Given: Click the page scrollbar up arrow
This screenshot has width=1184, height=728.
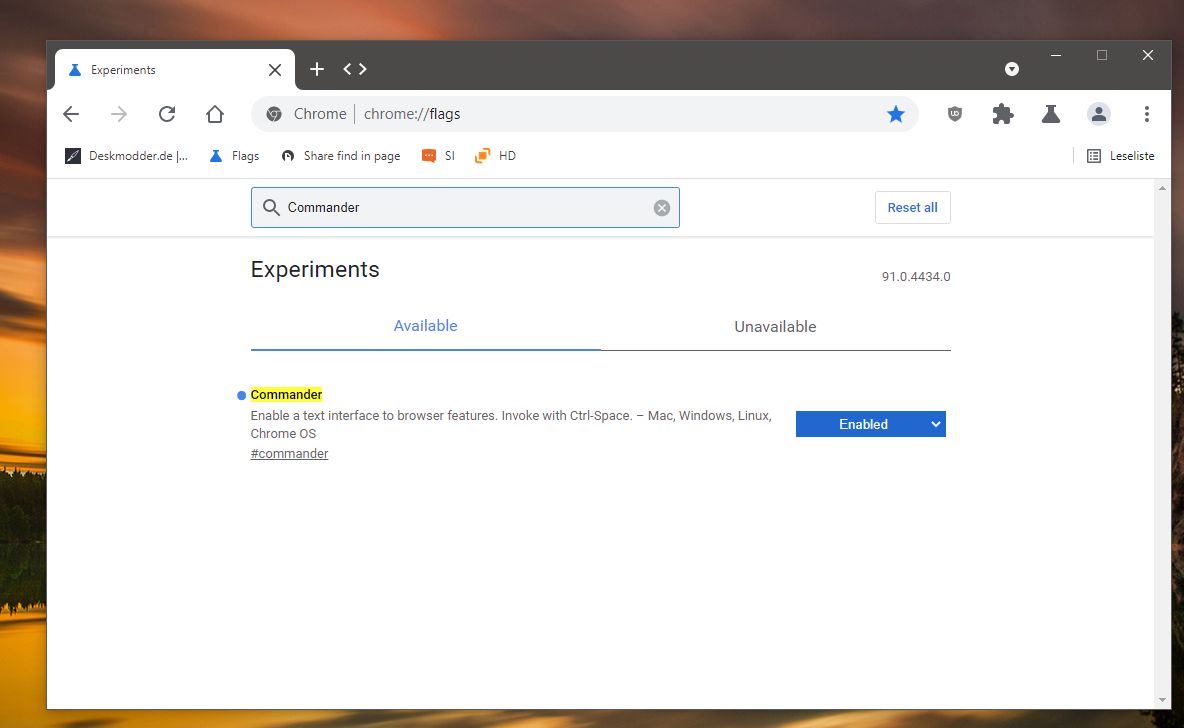Looking at the screenshot, I should click(1162, 188).
